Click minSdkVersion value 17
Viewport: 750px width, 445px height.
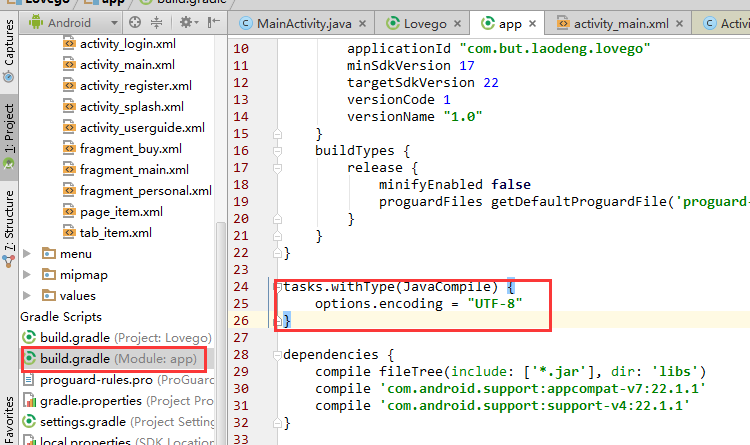coord(467,66)
